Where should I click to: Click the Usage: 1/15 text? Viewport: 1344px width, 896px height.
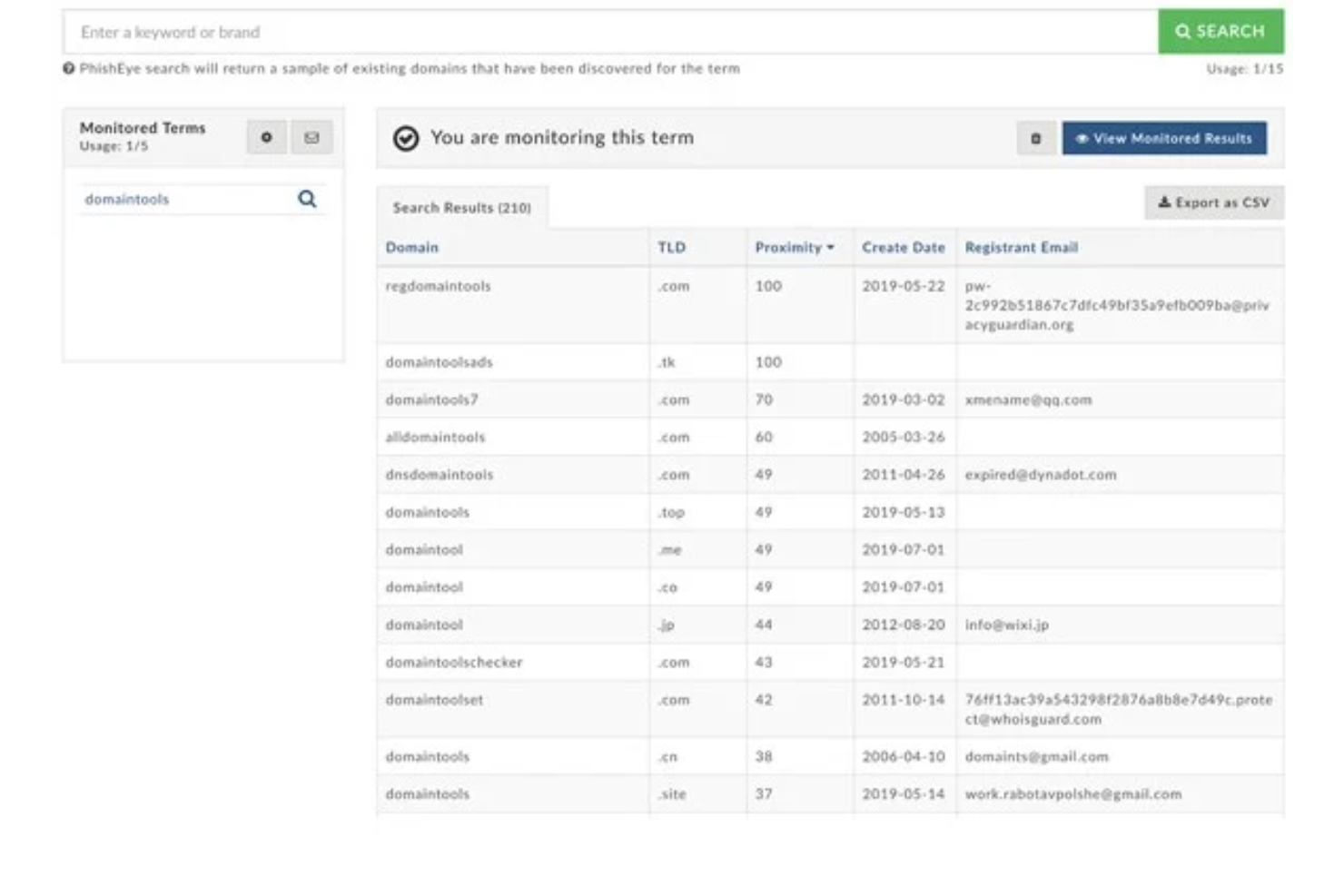[x=1245, y=69]
